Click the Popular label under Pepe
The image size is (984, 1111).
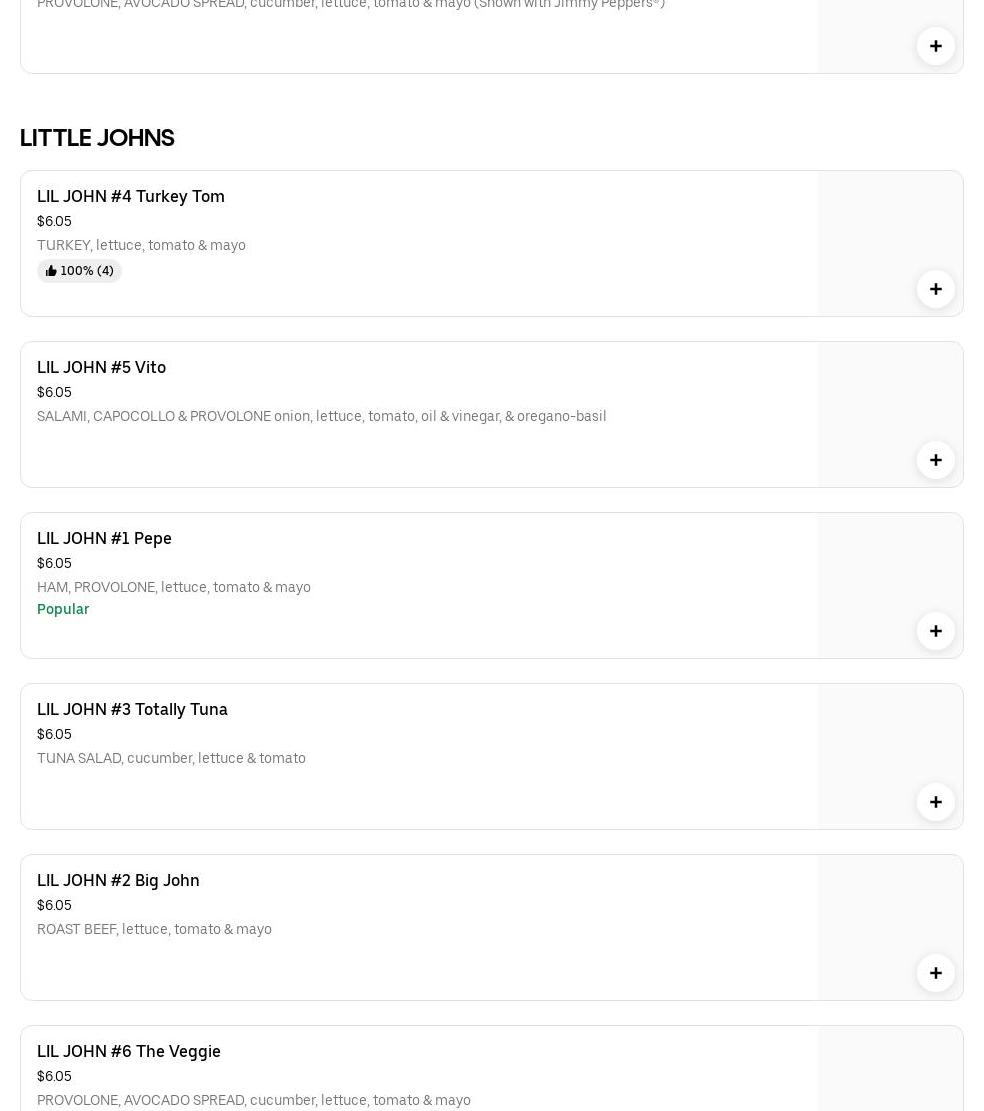click(63, 609)
